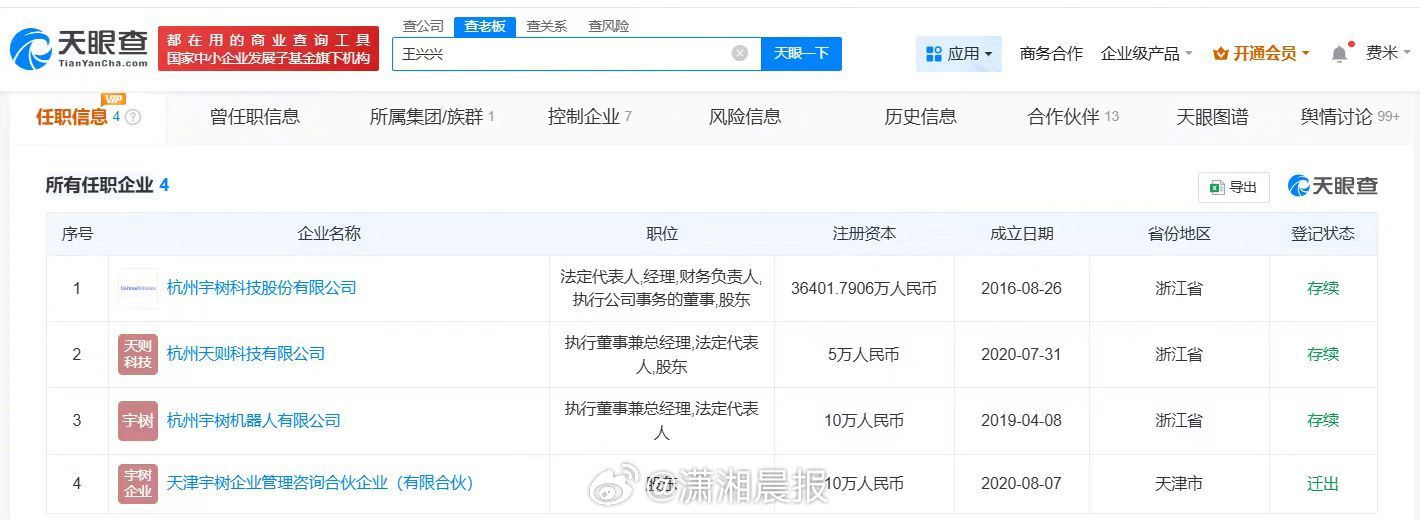Click the 迁出 status in row 4
The width and height of the screenshot is (1420, 520).
click(x=1323, y=484)
